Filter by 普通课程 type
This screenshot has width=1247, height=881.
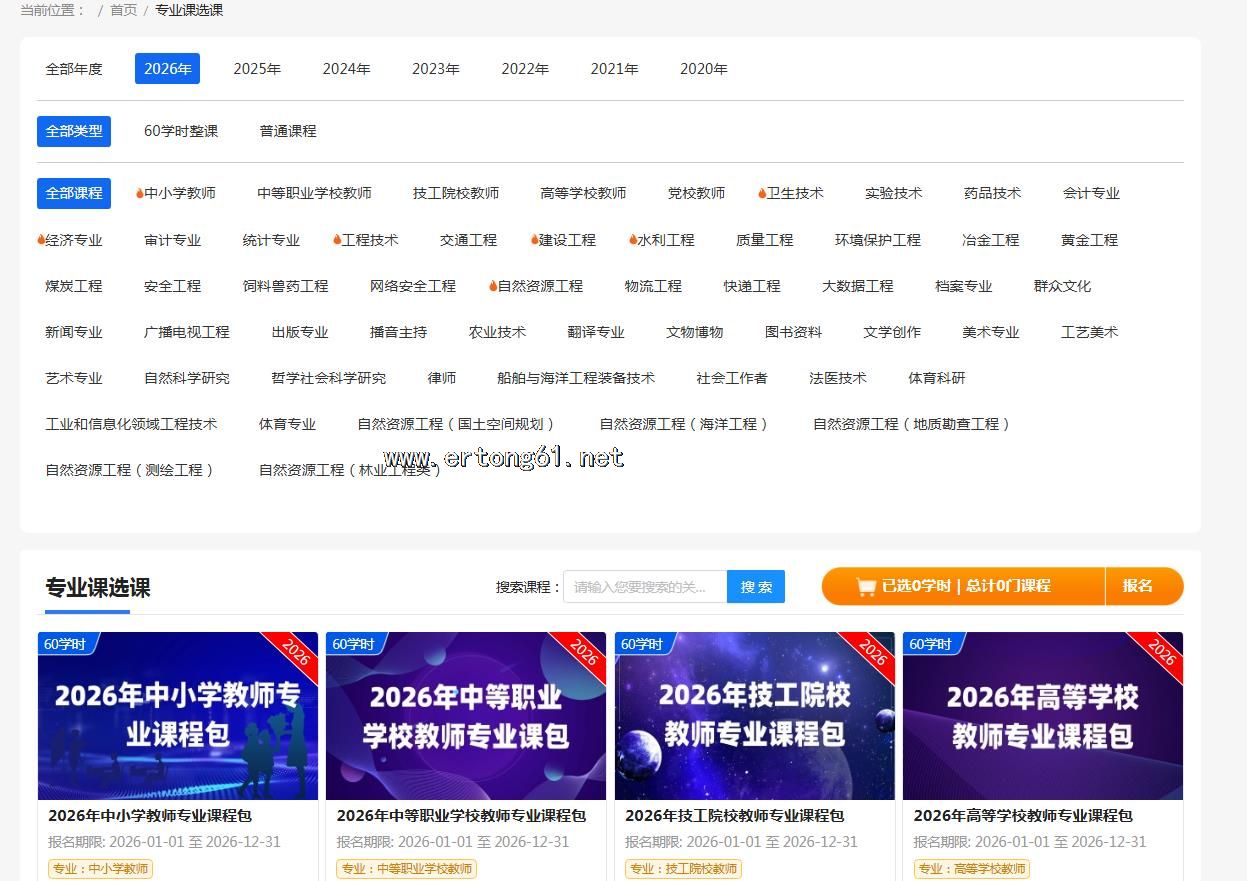point(288,131)
